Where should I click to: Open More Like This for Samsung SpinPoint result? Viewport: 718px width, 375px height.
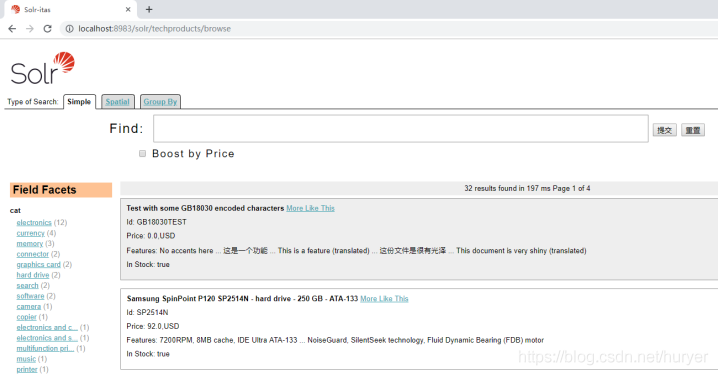[x=384, y=299]
